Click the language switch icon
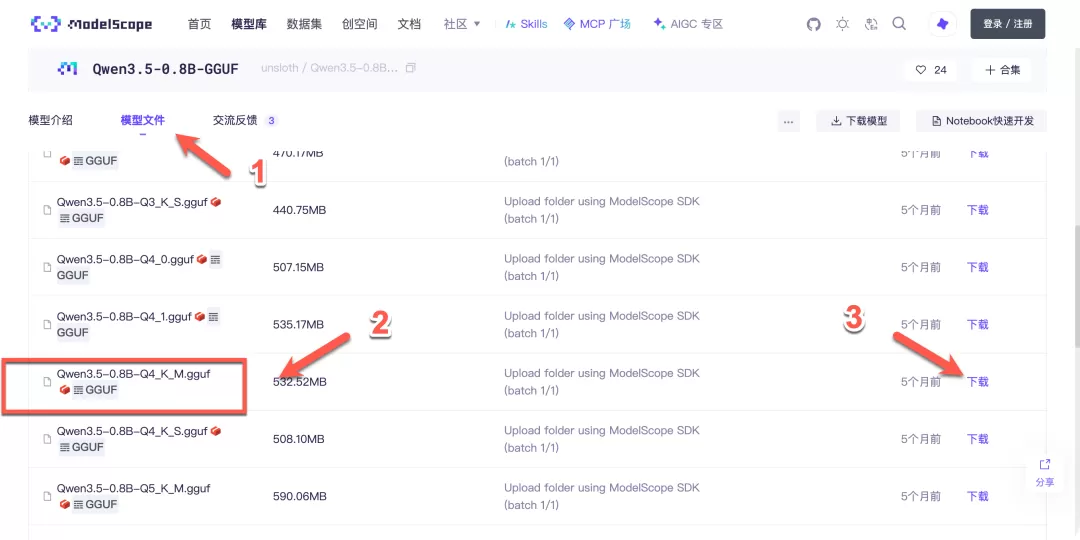Image resolution: width=1080 pixels, height=540 pixels. [x=871, y=24]
